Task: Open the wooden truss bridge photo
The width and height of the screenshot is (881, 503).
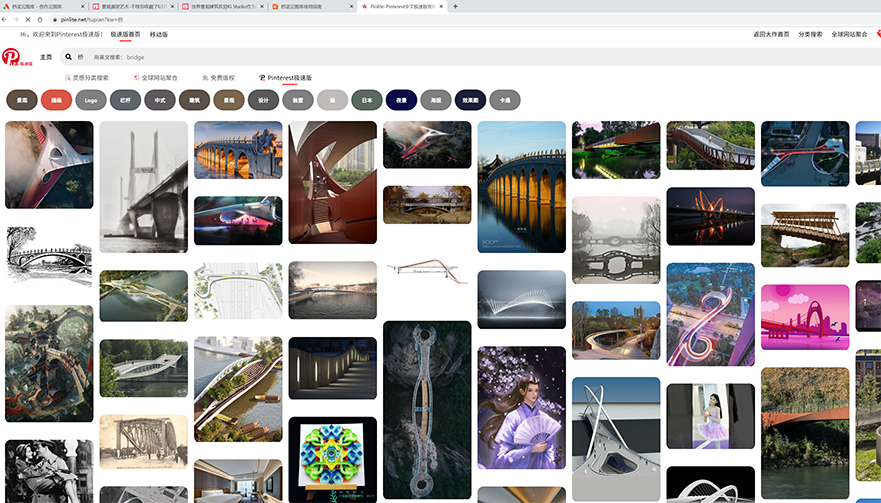Action: point(805,235)
